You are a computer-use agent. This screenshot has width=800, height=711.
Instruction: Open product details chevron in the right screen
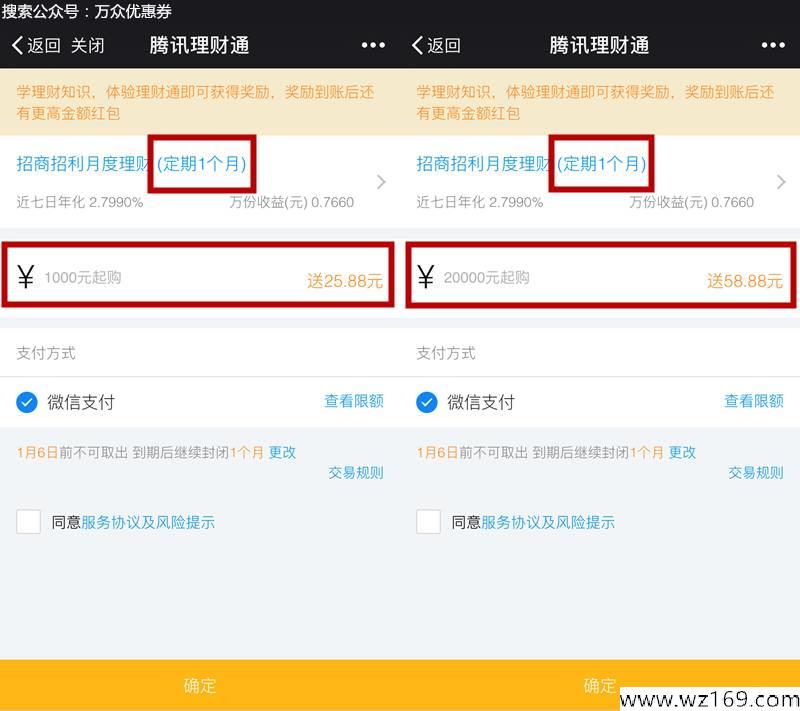781,182
